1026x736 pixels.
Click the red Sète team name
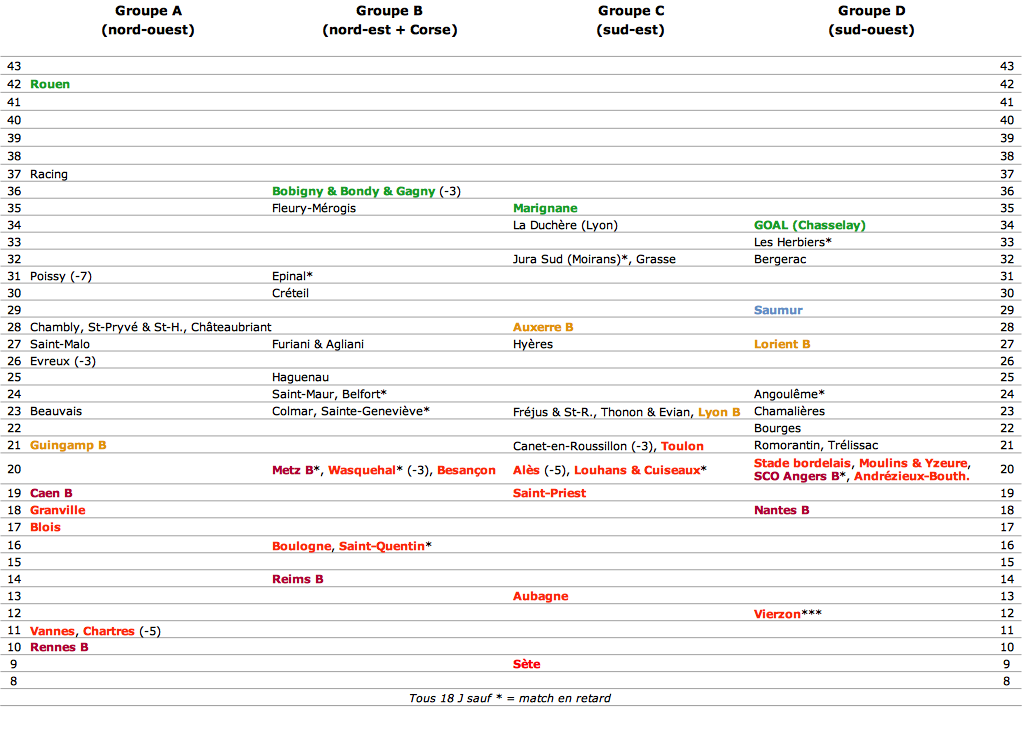(527, 664)
